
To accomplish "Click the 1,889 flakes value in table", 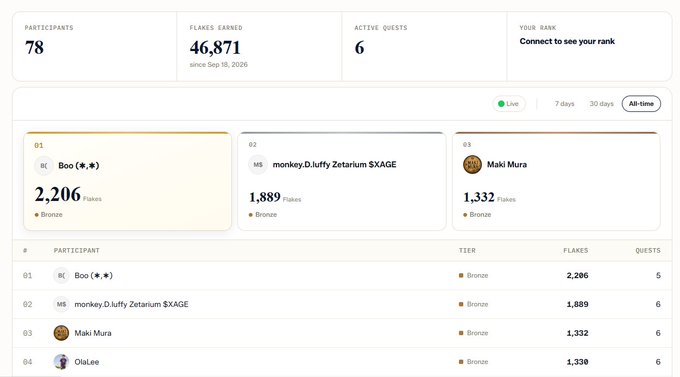I will coord(577,304).
